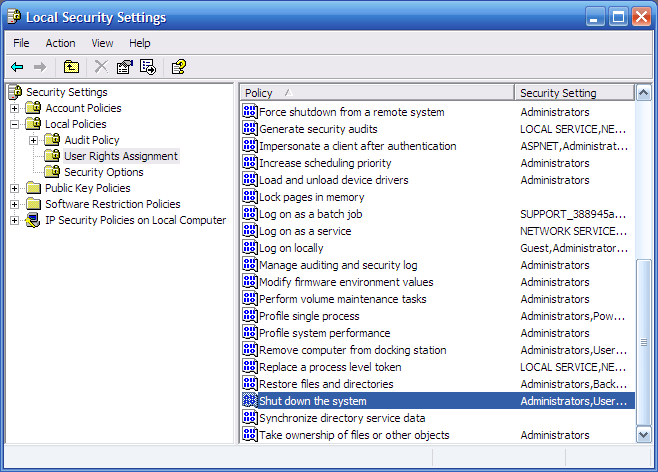This screenshot has height=472, width=658.
Task: Expand the Account Policies tree node
Action: 15,108
